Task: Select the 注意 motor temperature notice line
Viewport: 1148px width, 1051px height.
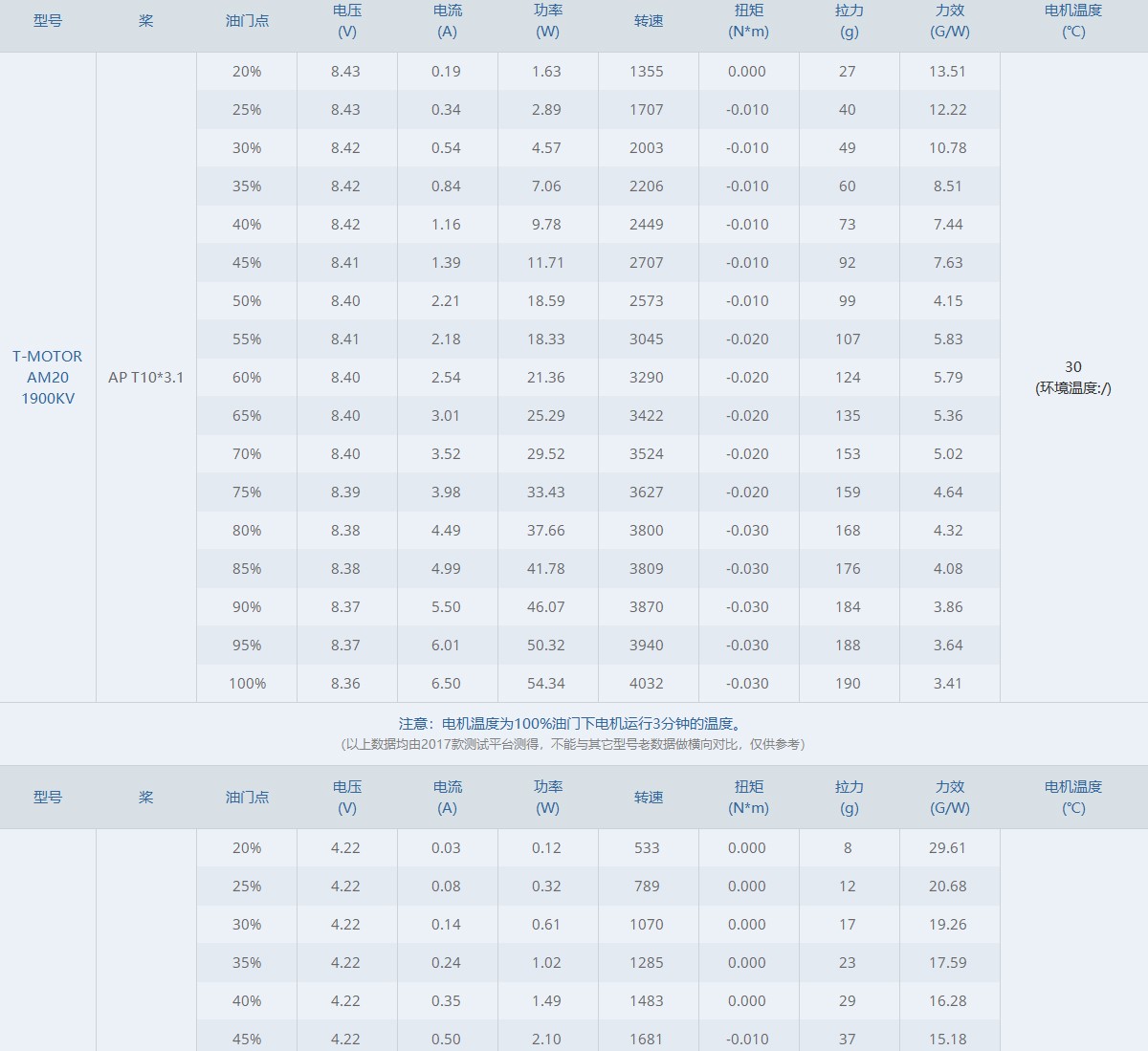Action: coord(572,724)
